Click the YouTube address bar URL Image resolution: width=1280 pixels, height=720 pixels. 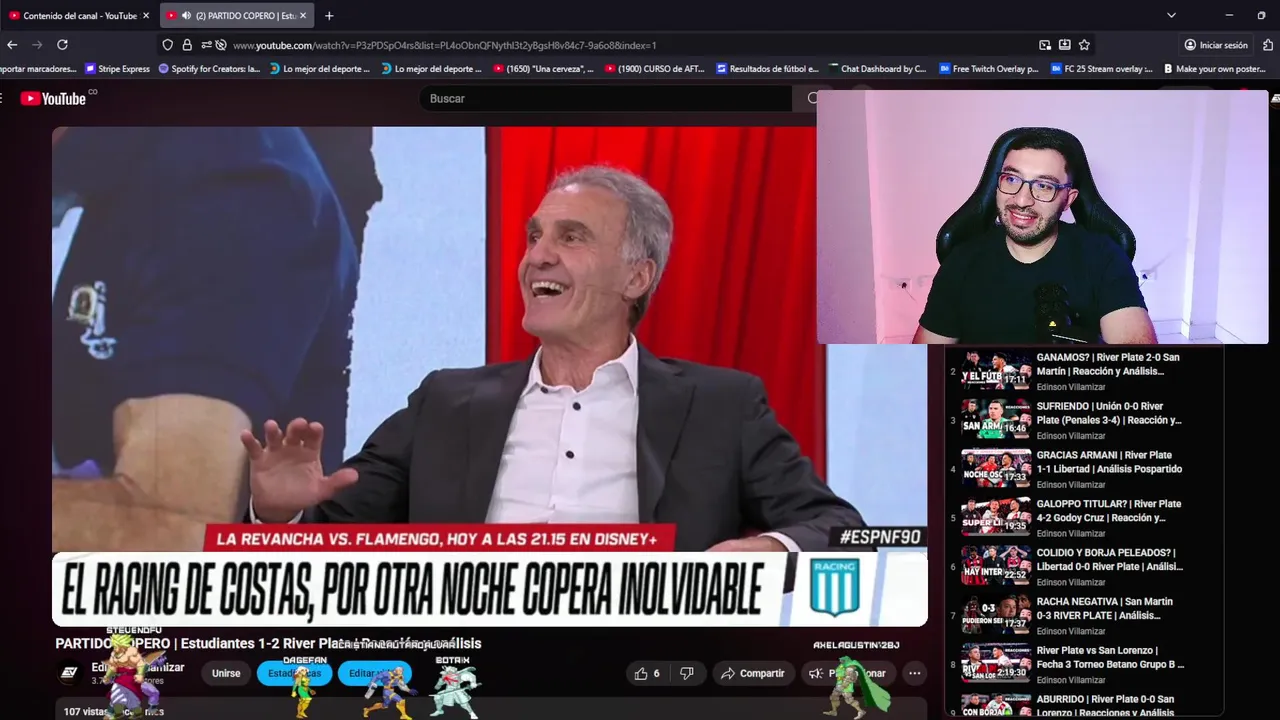click(x=445, y=45)
